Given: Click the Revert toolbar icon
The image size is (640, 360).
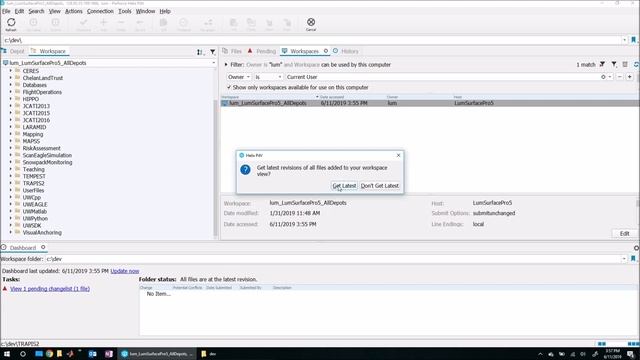Looking at the screenshot, I should (x=140, y=24).
